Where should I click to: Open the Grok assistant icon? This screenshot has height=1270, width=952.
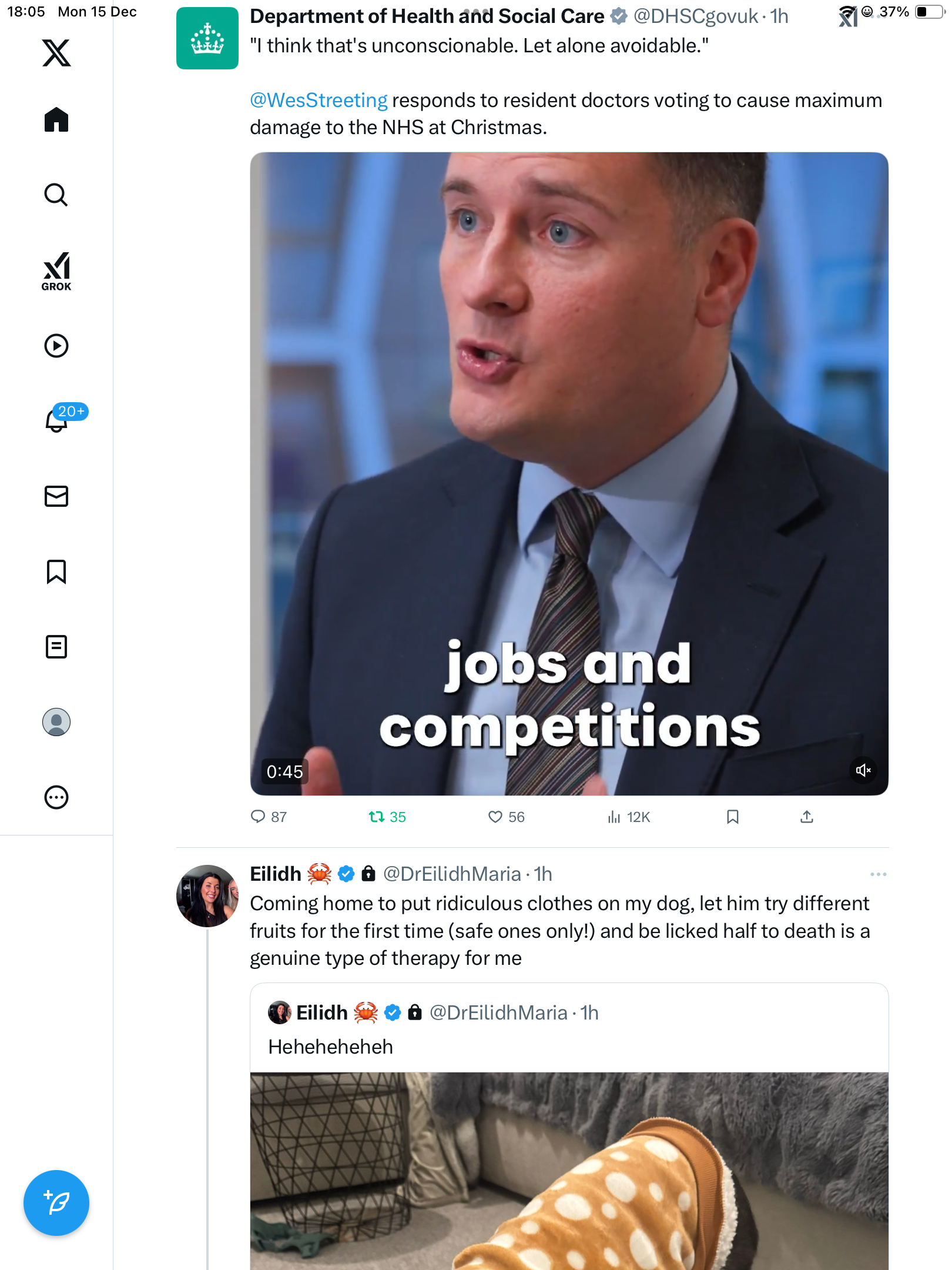coord(56,271)
